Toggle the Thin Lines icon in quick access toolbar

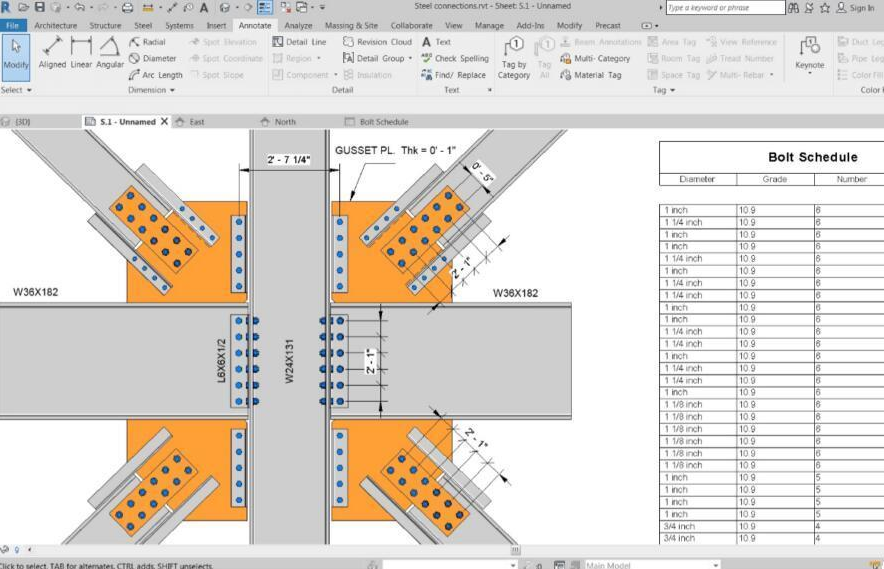[x=264, y=7]
